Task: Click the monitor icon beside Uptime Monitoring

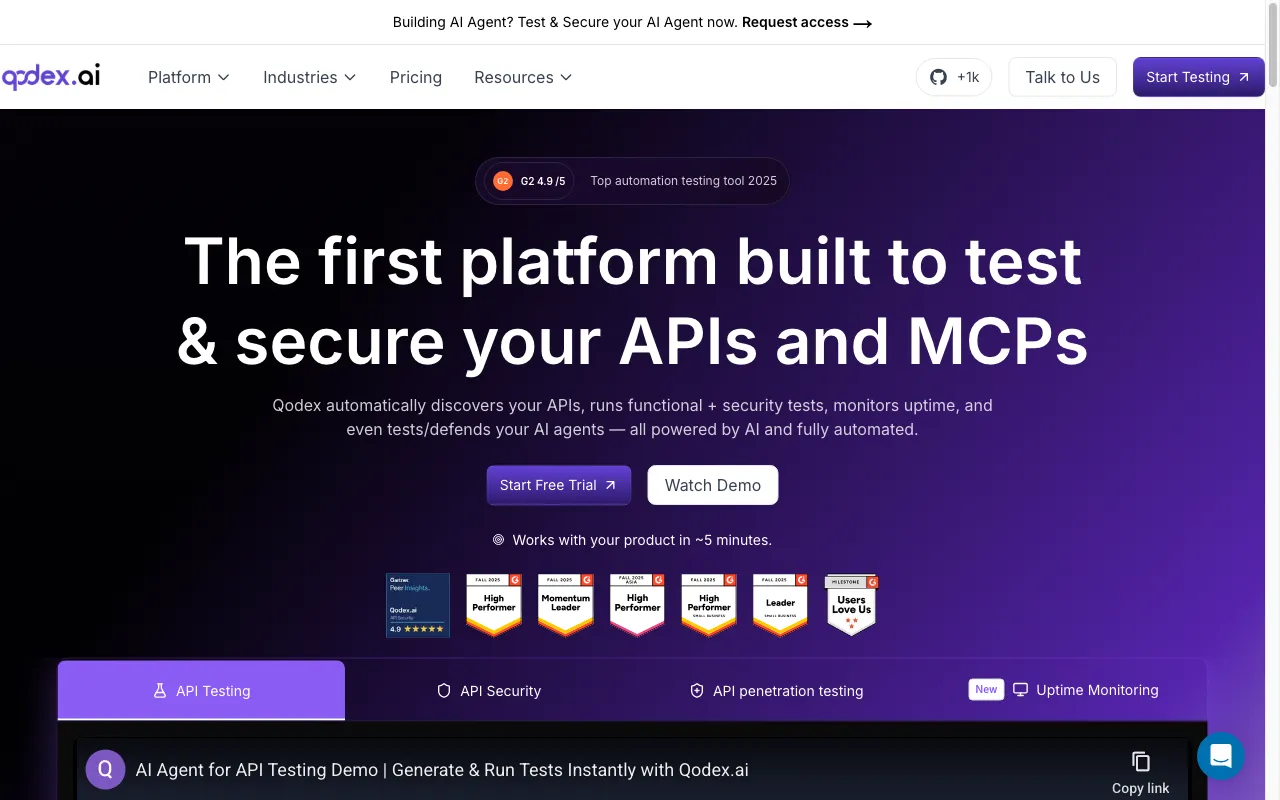Action: (1021, 690)
